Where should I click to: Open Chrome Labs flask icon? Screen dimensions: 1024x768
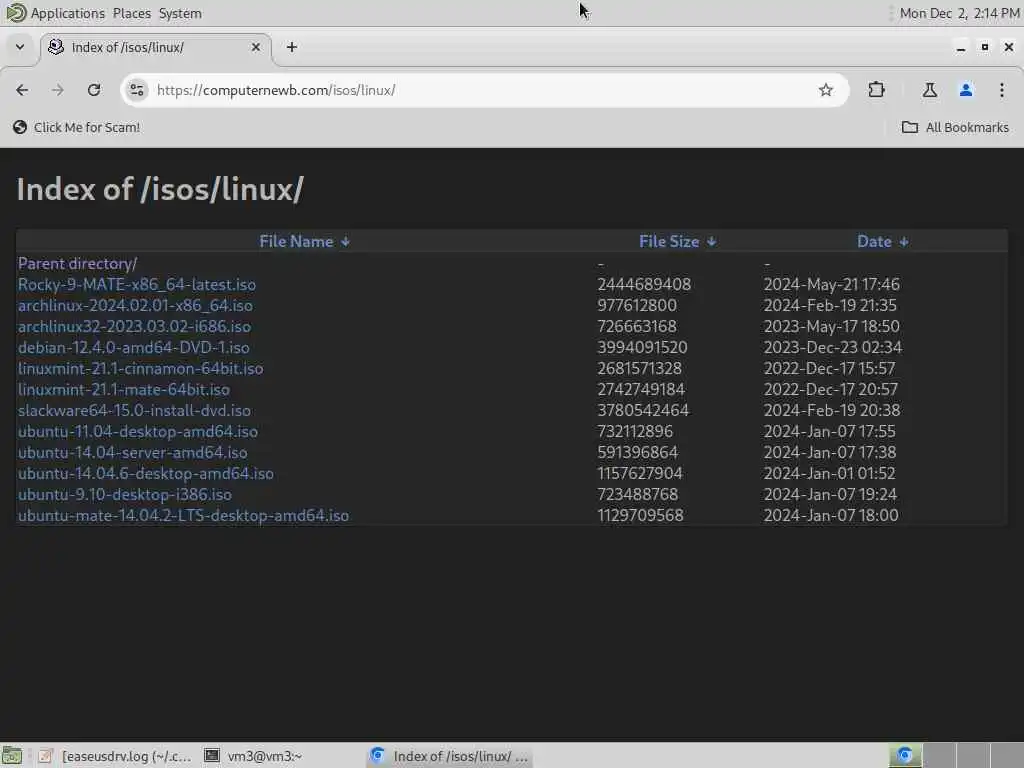pyautogui.click(x=929, y=90)
